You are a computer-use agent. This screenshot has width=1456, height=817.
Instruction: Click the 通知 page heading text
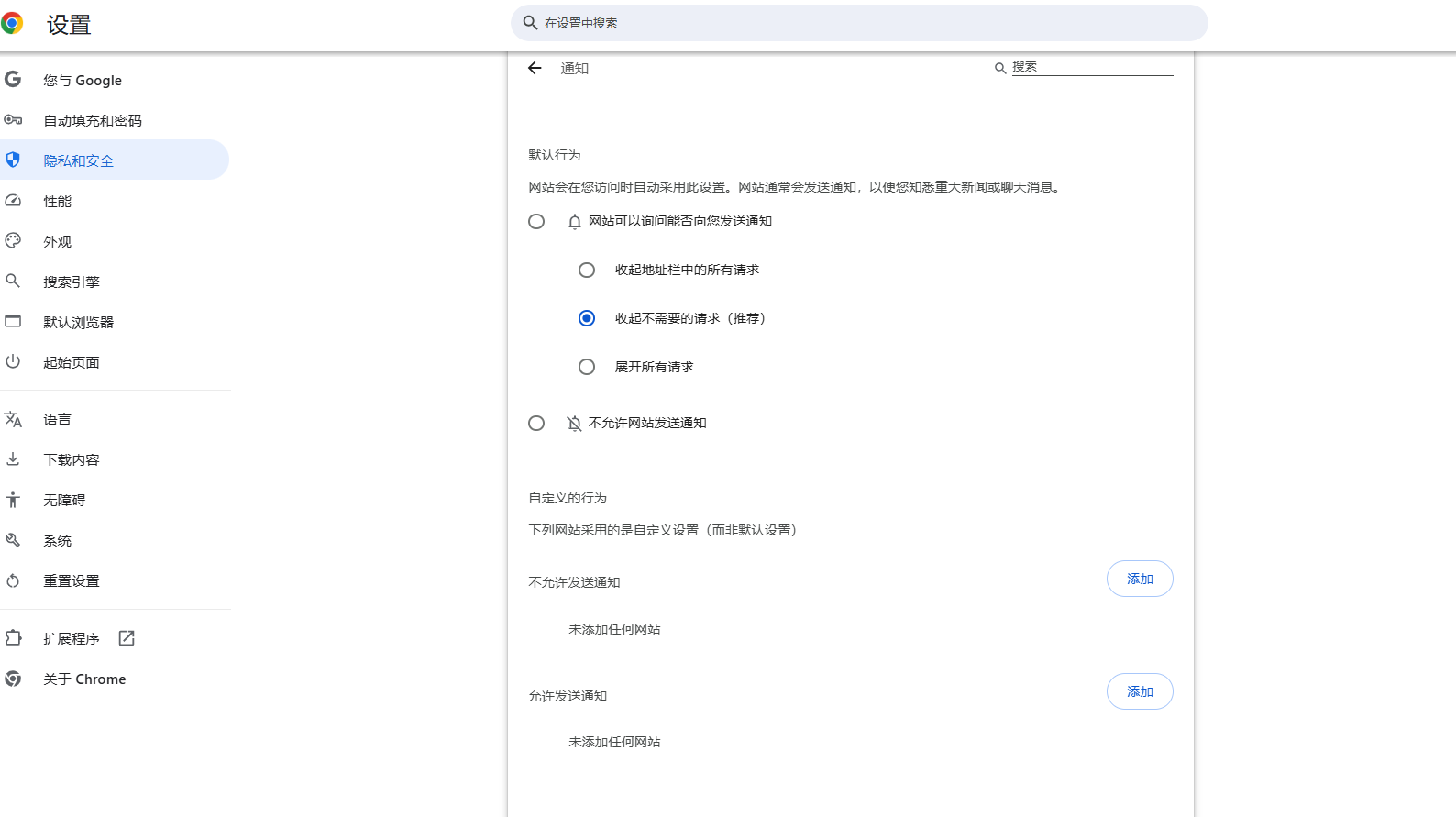pyautogui.click(x=575, y=69)
